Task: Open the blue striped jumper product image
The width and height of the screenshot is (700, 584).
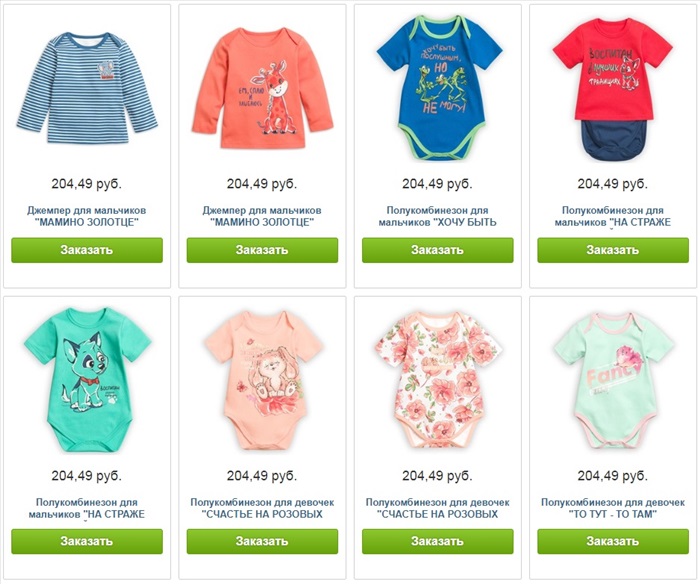Action: pyautogui.click(x=87, y=88)
